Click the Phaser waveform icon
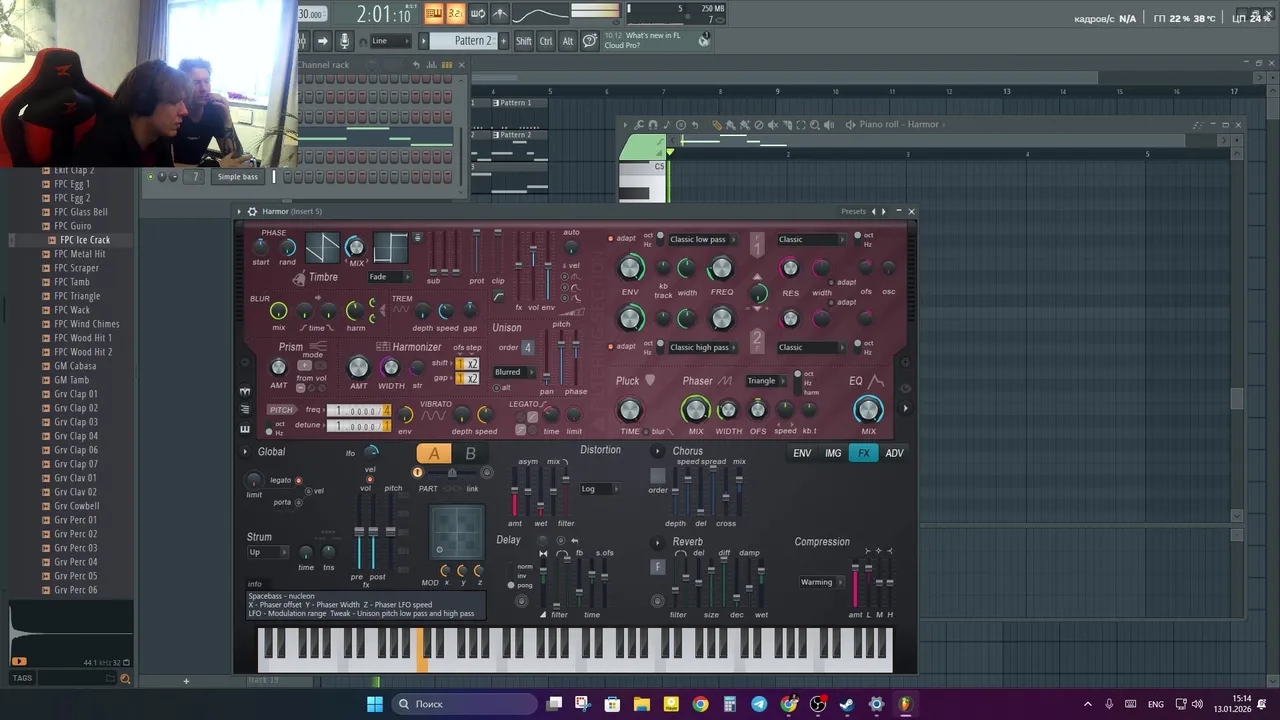Viewport: 1280px width, 720px height. 725,381
